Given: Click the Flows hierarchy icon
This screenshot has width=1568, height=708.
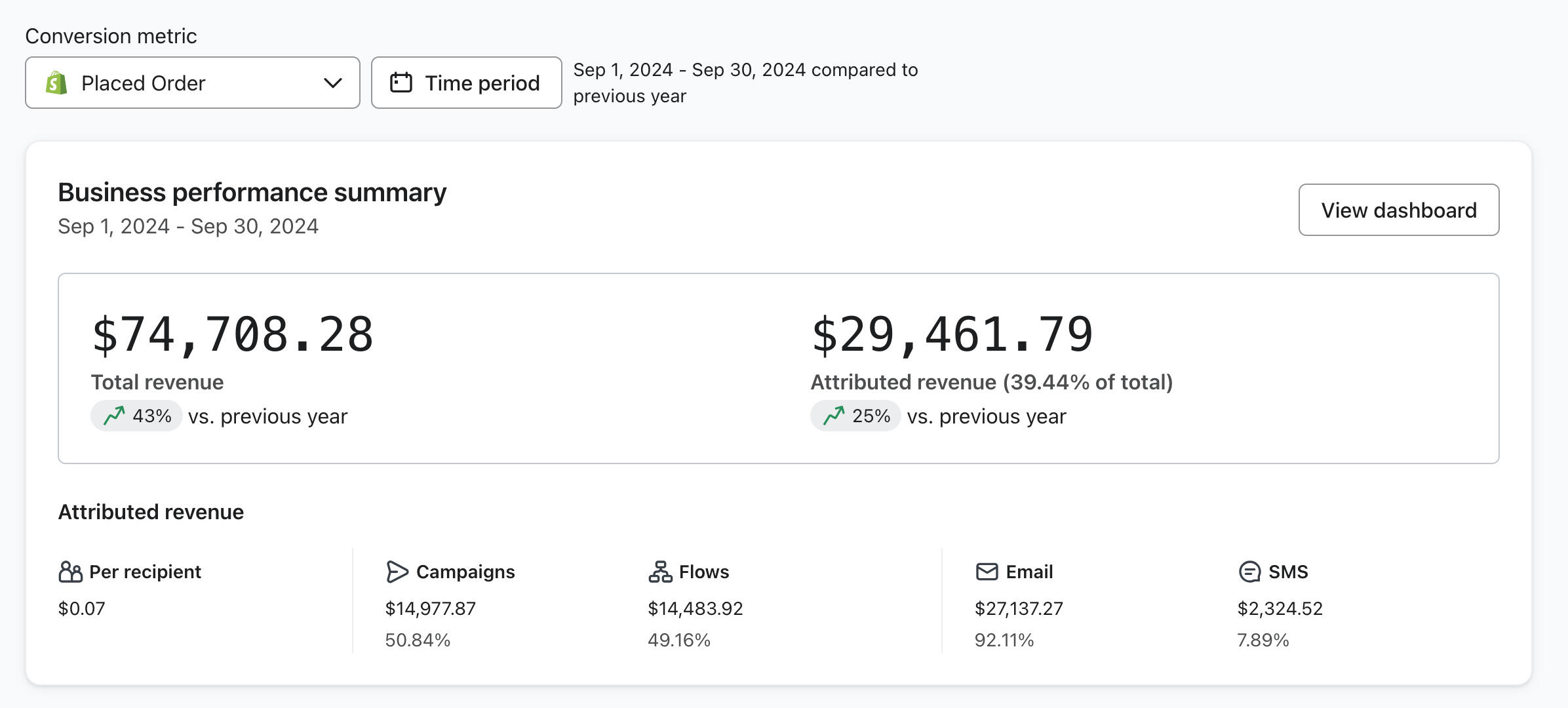Looking at the screenshot, I should coord(660,572).
